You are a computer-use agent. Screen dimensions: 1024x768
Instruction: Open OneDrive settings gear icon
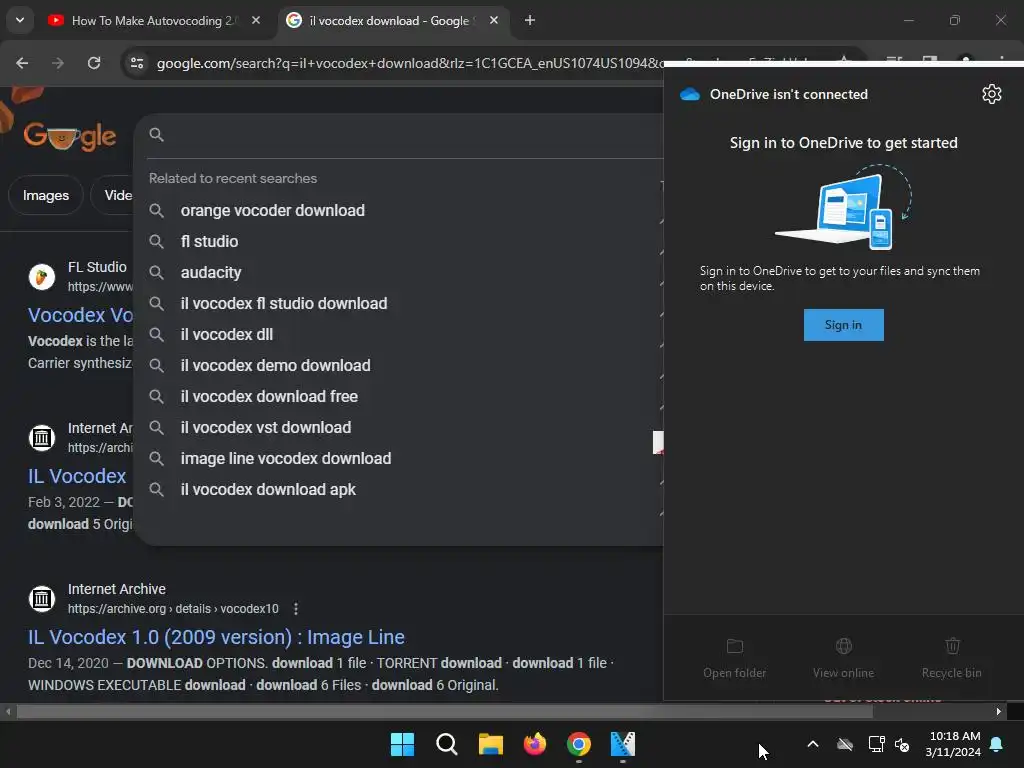tap(991, 94)
